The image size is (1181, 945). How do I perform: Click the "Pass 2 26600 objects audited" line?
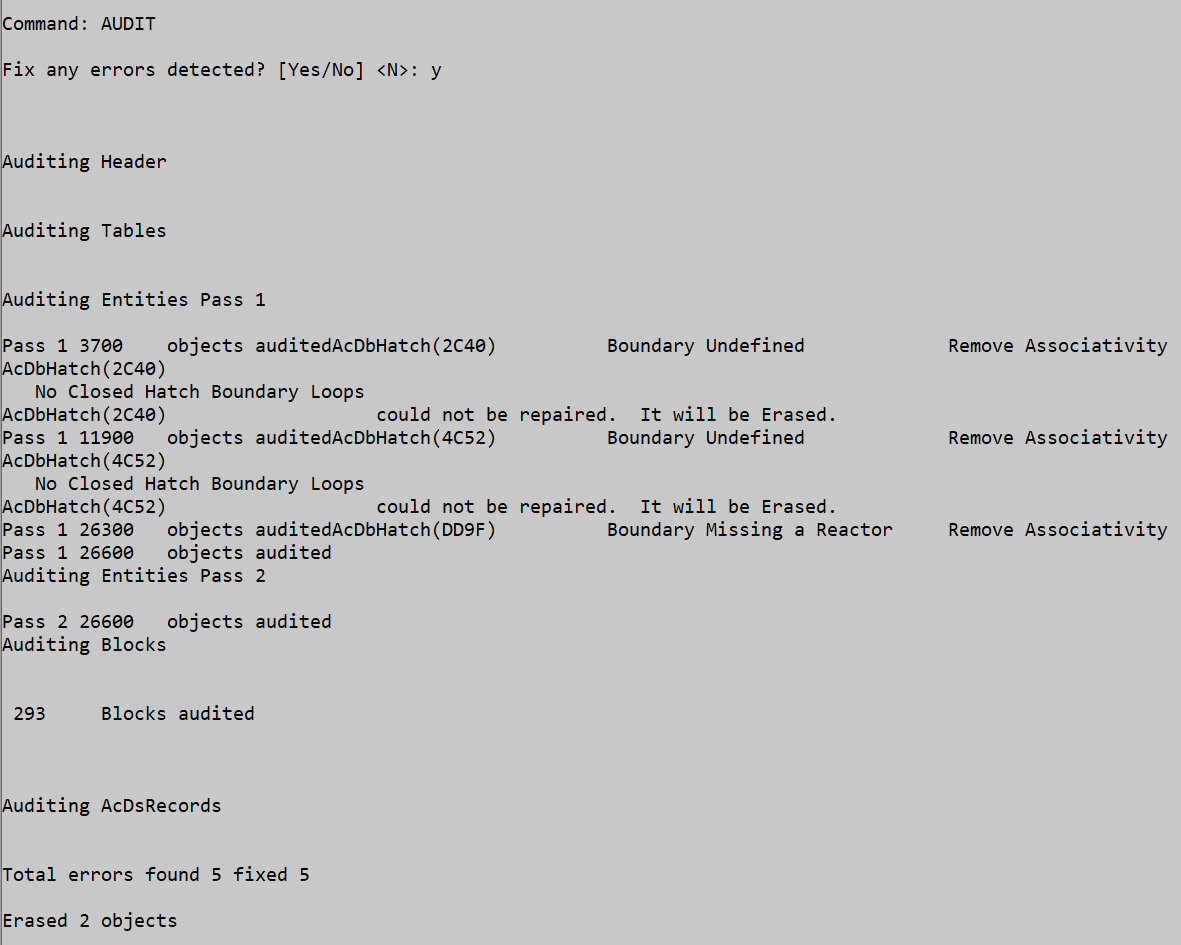coord(166,622)
